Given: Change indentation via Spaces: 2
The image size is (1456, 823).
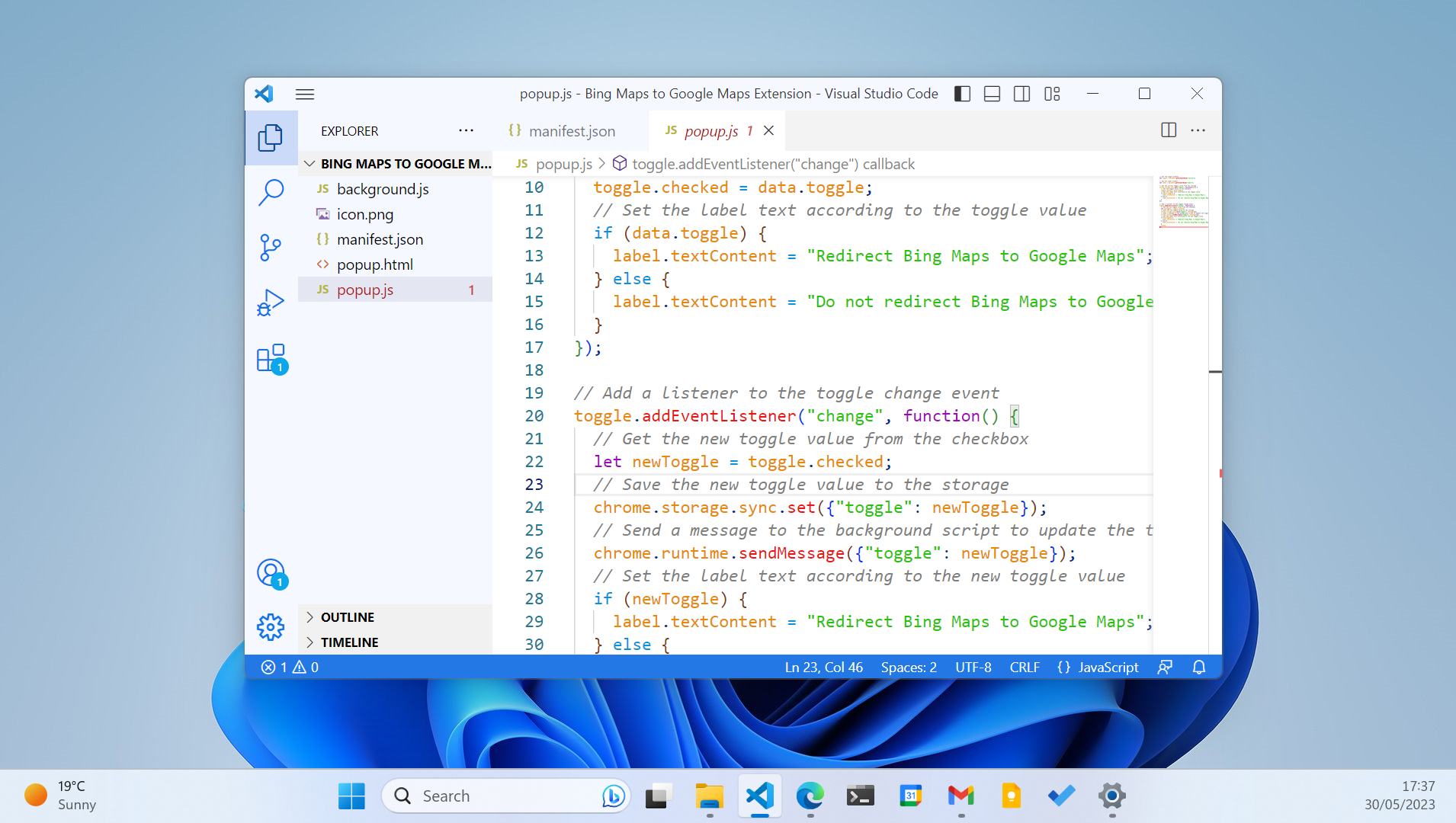Looking at the screenshot, I should (909, 668).
